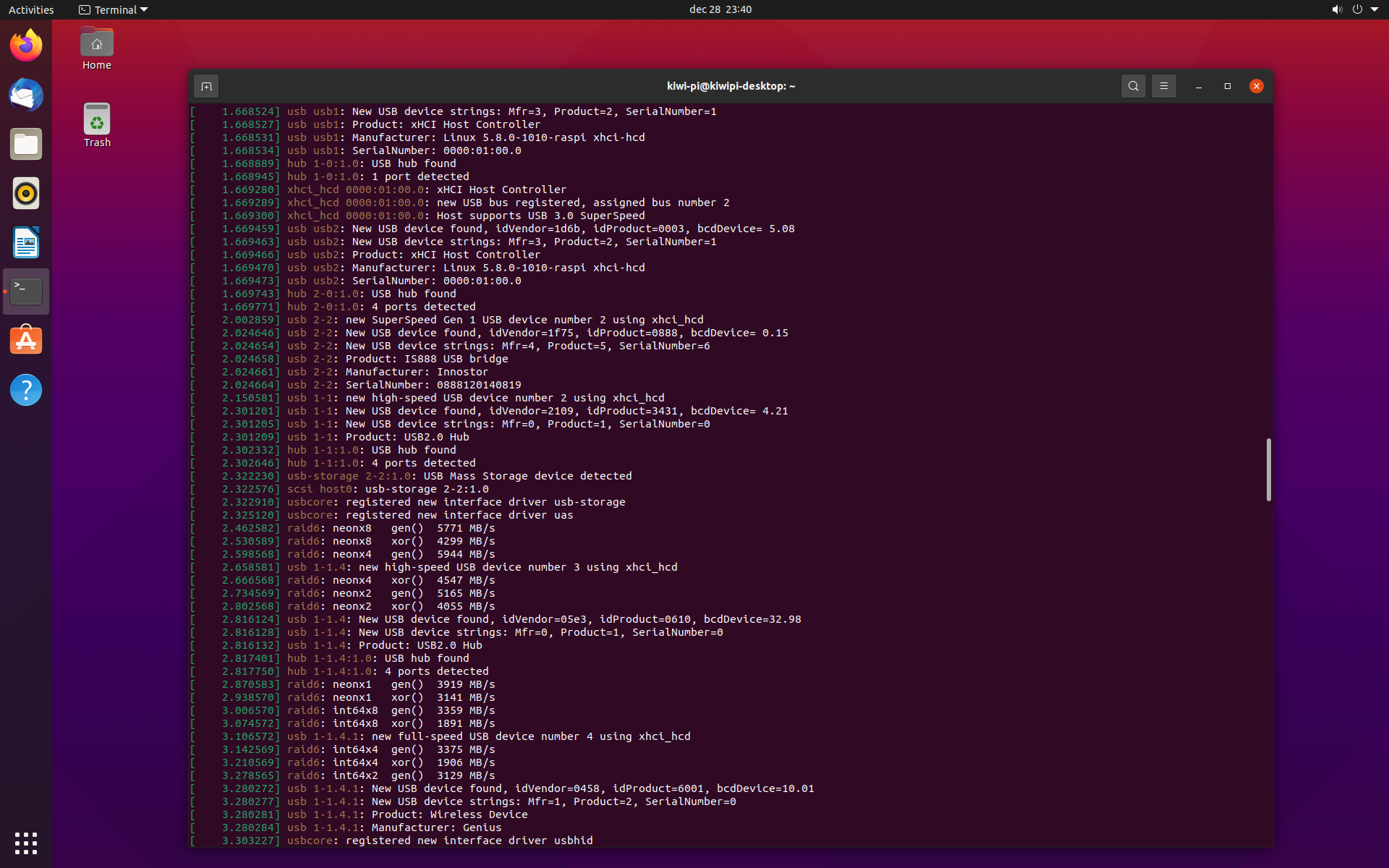This screenshot has height=868, width=1389.
Task: Select the Trash desktop icon
Action: [97, 125]
